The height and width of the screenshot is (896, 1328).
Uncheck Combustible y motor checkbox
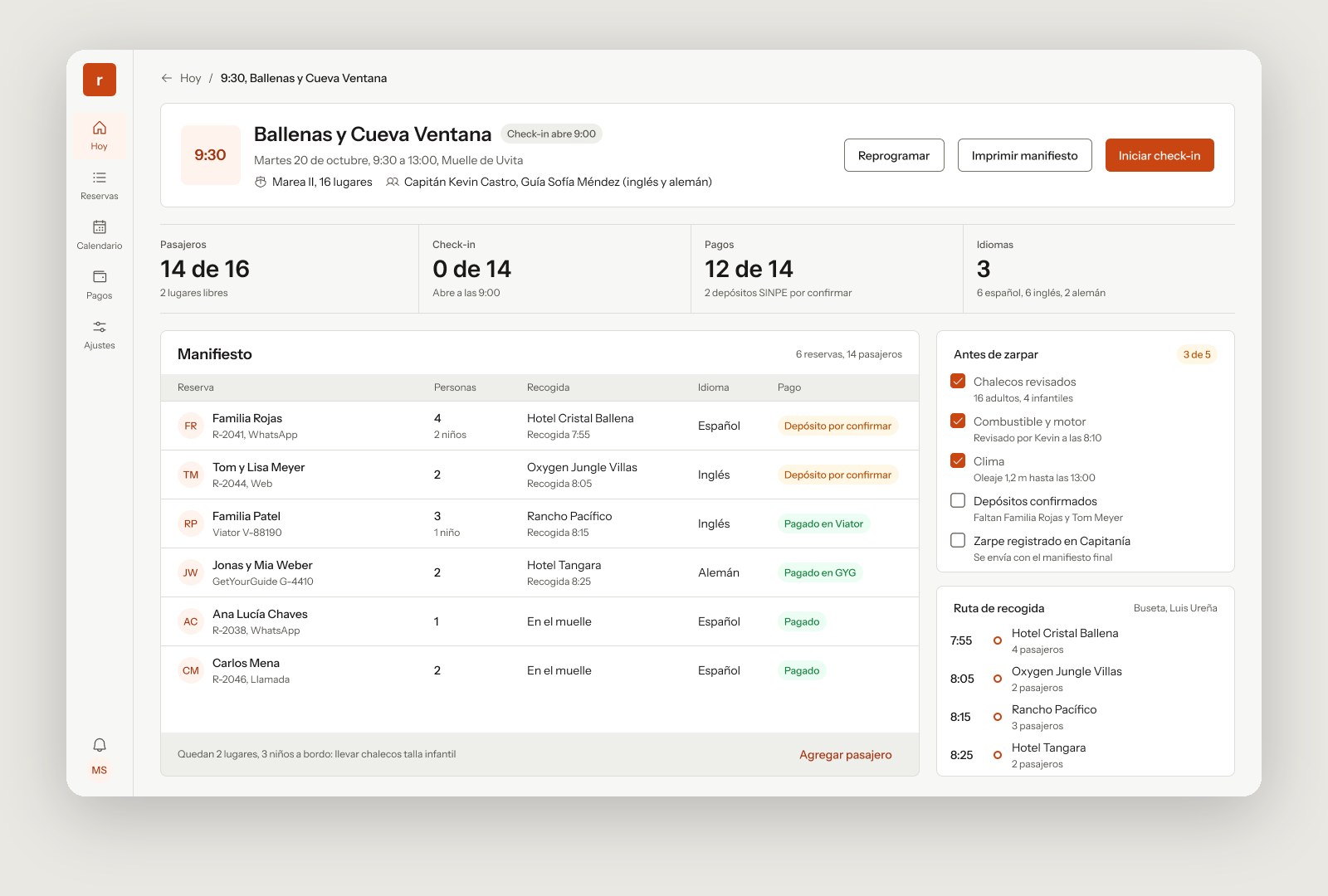(958, 421)
